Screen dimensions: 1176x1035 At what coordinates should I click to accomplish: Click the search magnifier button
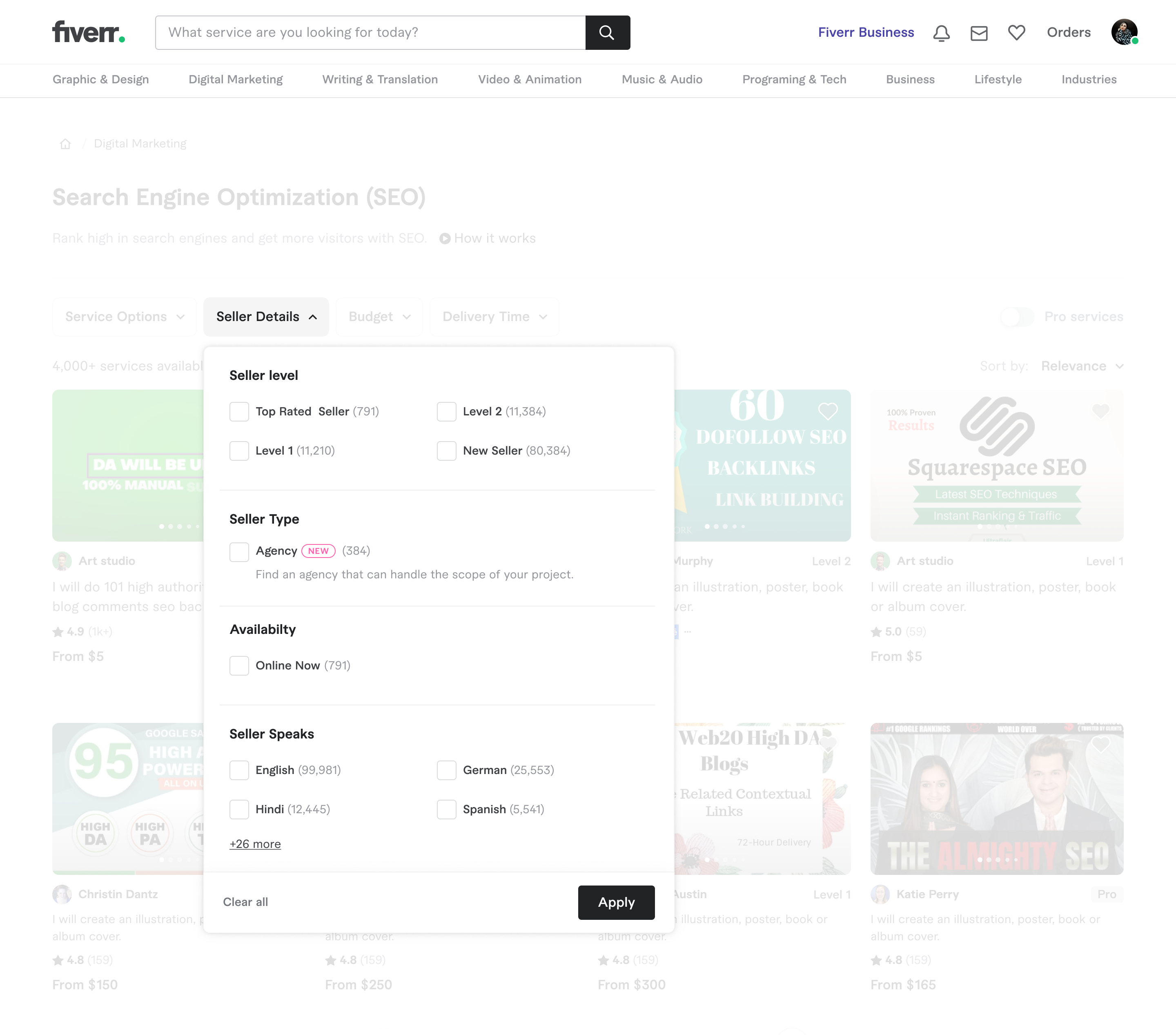(x=607, y=33)
